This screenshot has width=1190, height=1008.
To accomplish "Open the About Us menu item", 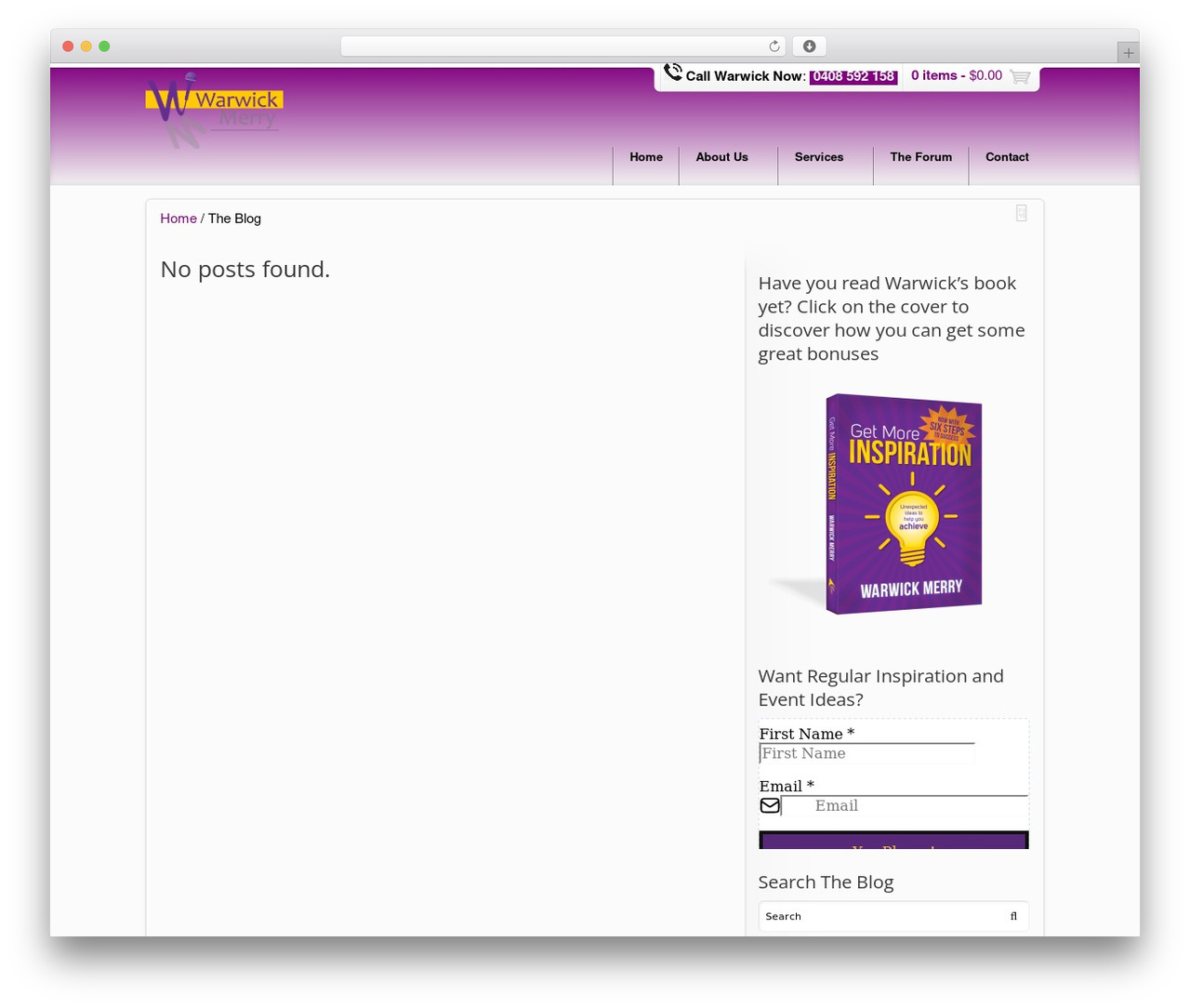I will 722,157.
